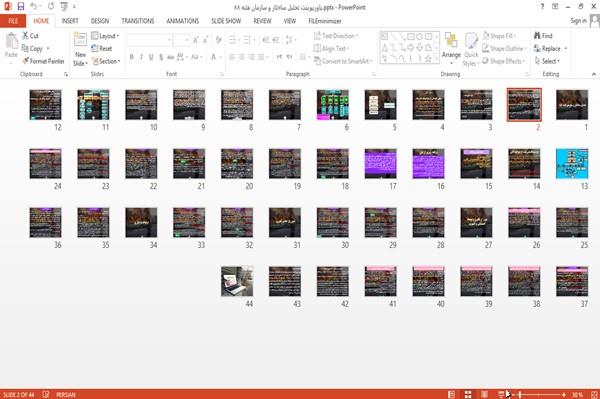Reset the slide layout
Viewport: 600px width, 399px height.
102,49
